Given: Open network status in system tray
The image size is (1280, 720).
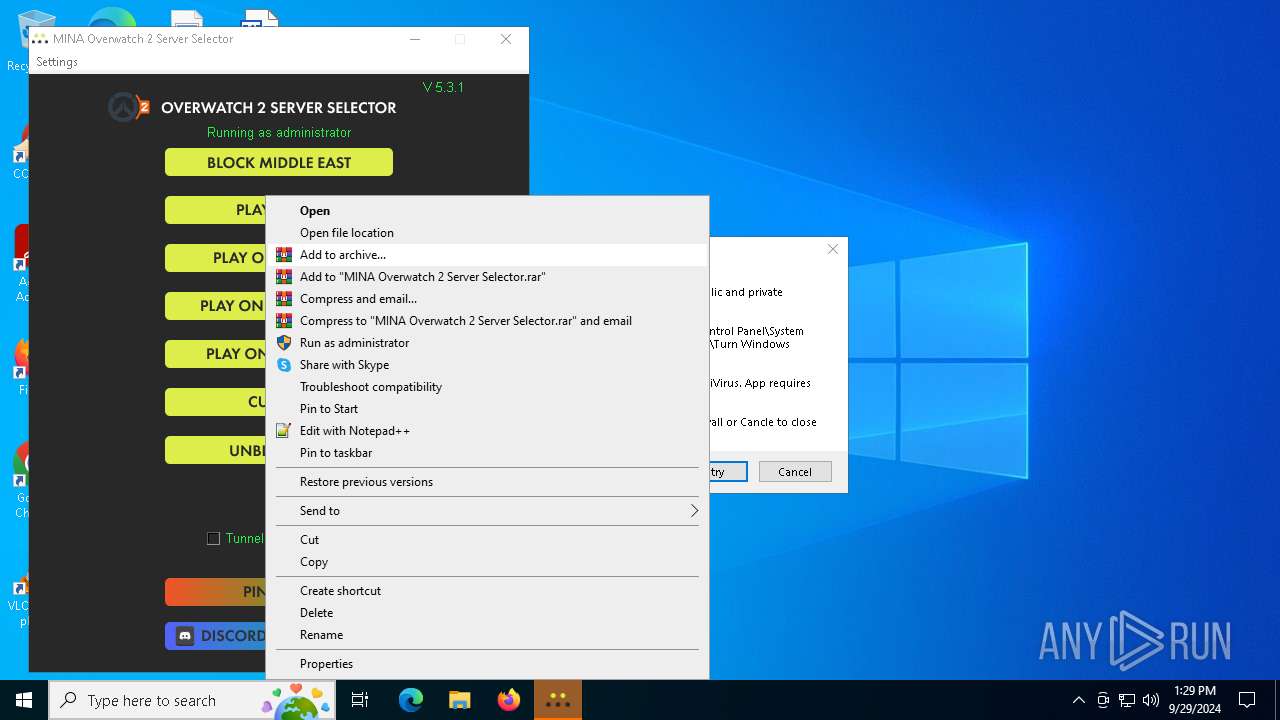Looking at the screenshot, I should click(1127, 700).
